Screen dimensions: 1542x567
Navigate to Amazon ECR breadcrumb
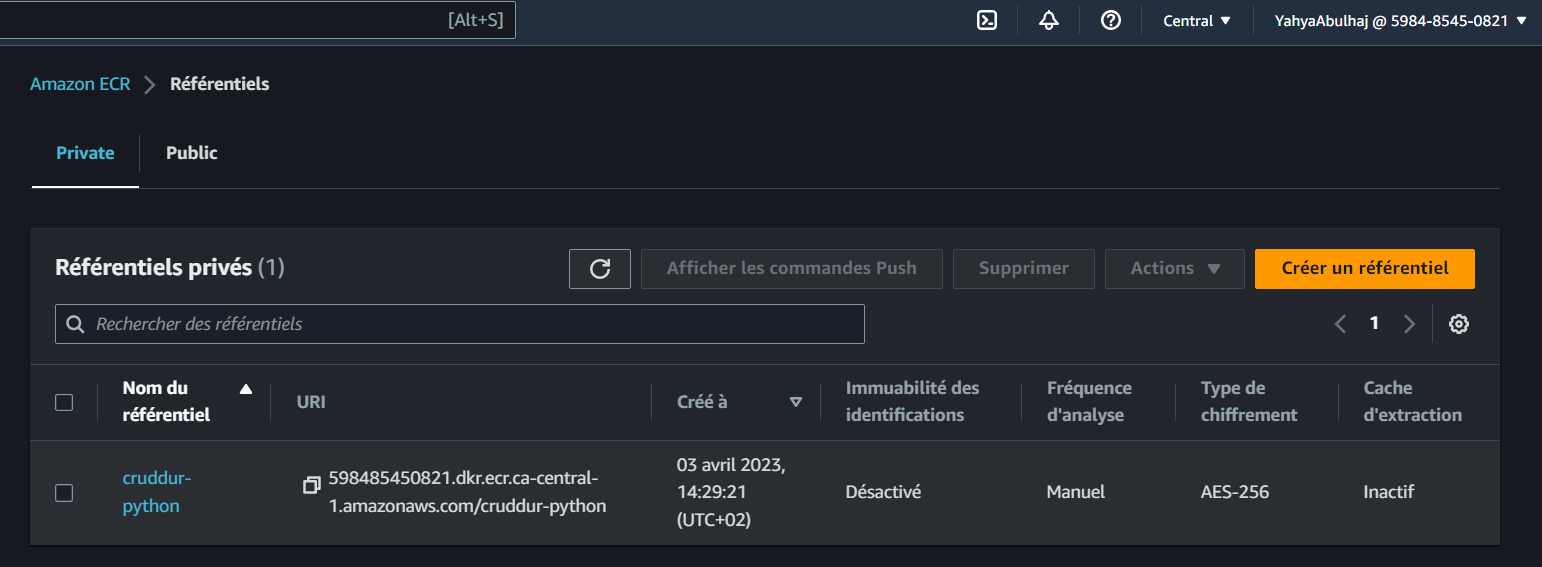tap(80, 84)
